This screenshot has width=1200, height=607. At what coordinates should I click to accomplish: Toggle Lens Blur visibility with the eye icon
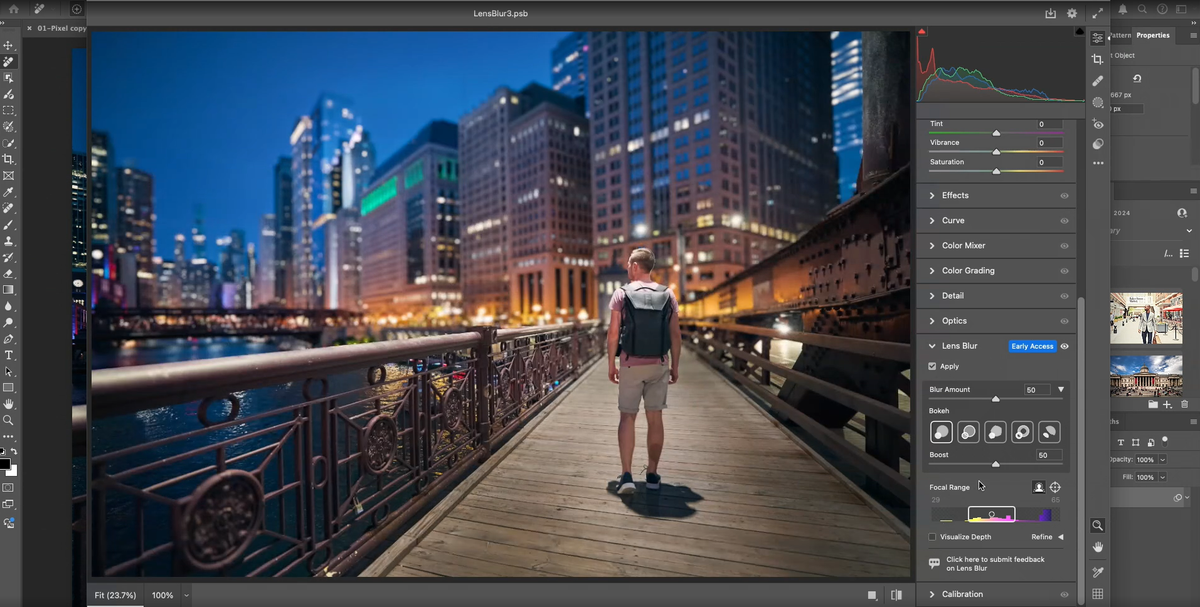click(1066, 345)
